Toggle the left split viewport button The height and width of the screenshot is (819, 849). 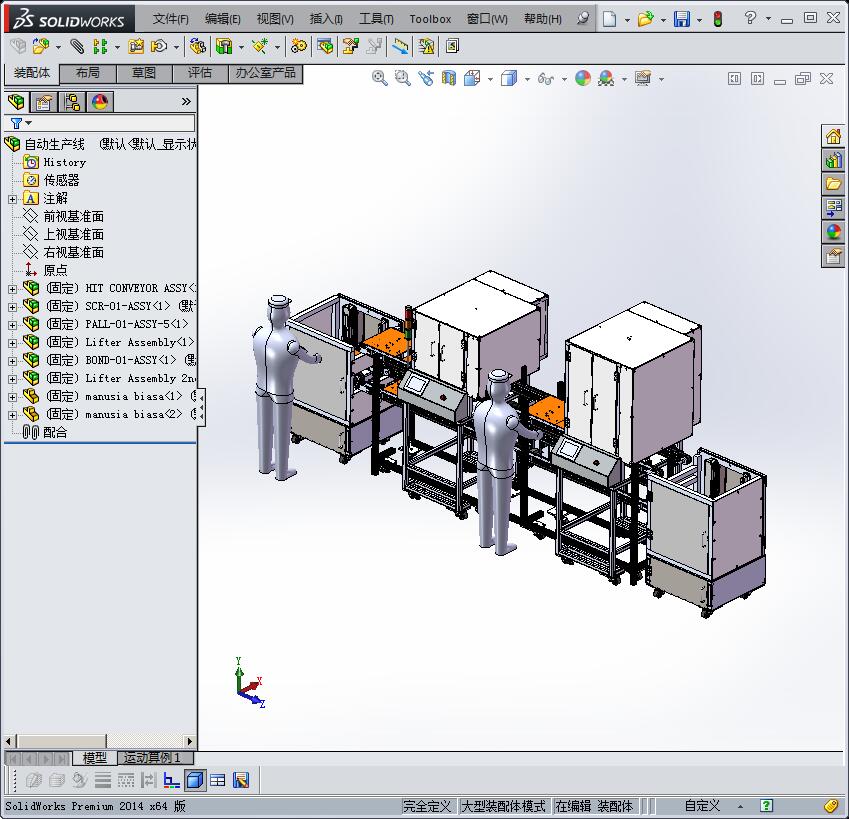point(734,79)
